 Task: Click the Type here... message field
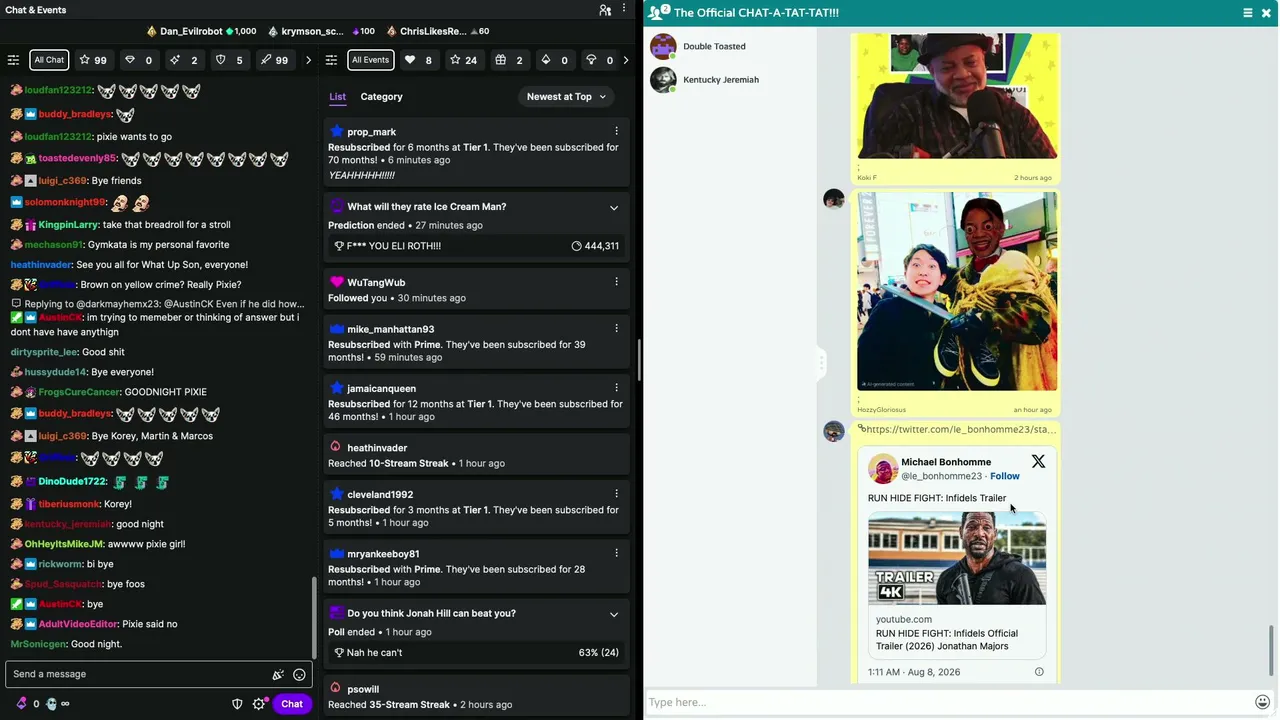point(948,702)
